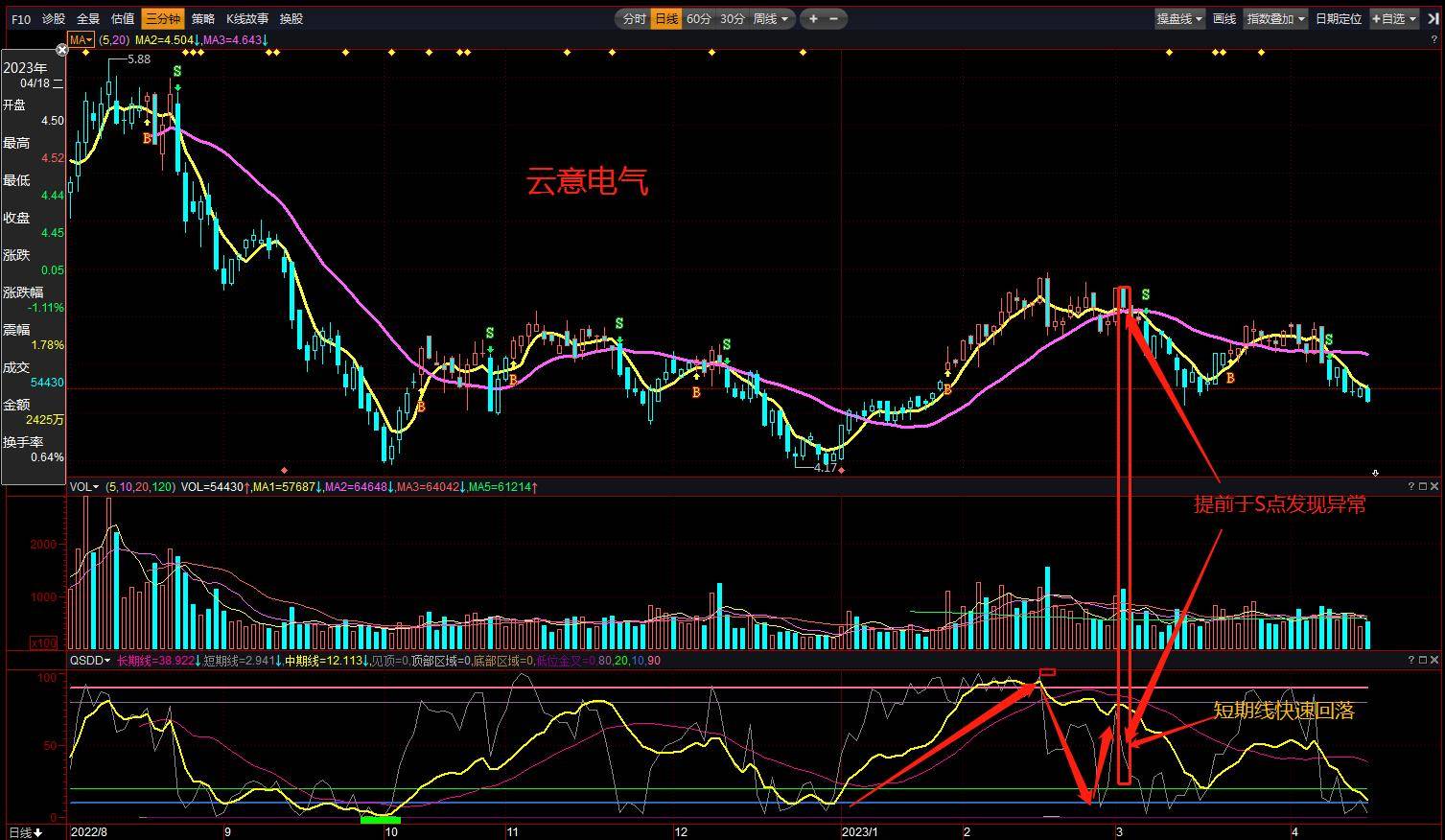Switch to 30分 period
The image size is (1445, 840).
[732, 18]
